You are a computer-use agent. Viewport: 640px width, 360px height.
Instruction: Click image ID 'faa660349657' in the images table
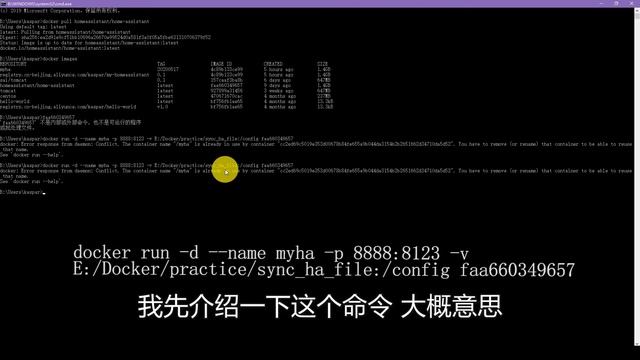pyautogui.click(x=227, y=86)
